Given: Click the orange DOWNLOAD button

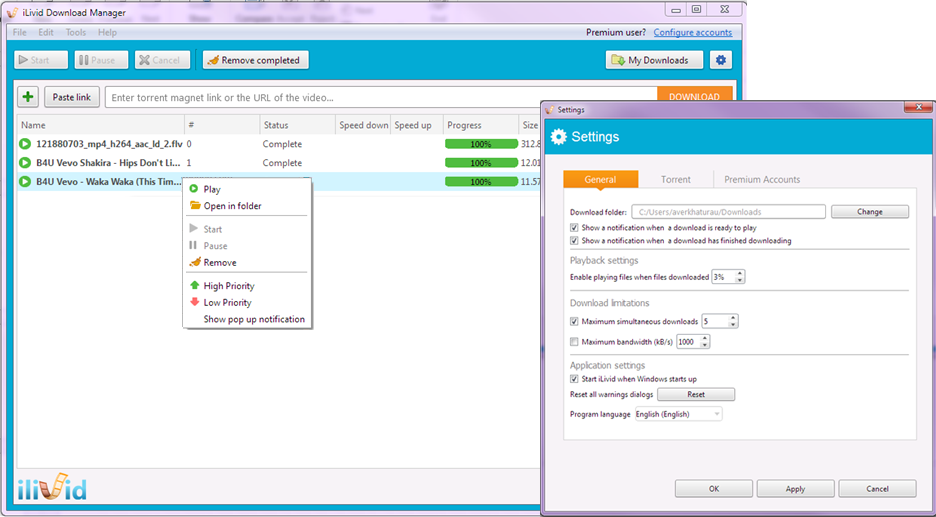Looking at the screenshot, I should 694,97.
